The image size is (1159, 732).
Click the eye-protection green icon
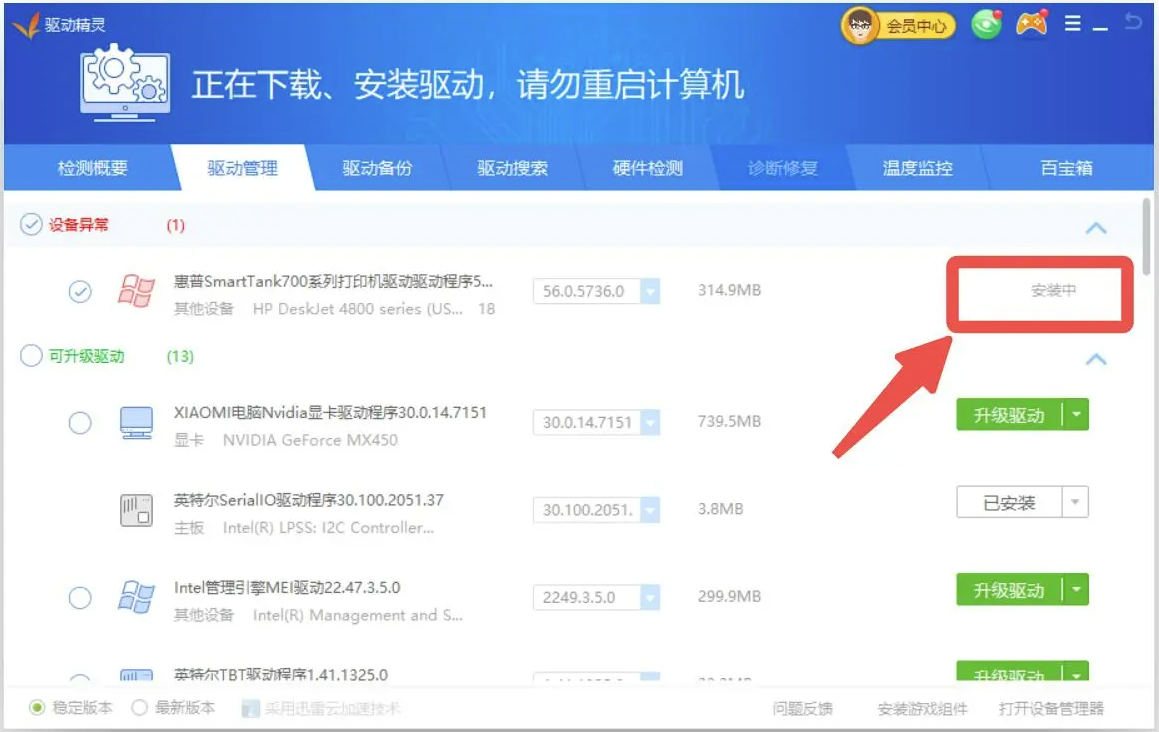pos(985,25)
